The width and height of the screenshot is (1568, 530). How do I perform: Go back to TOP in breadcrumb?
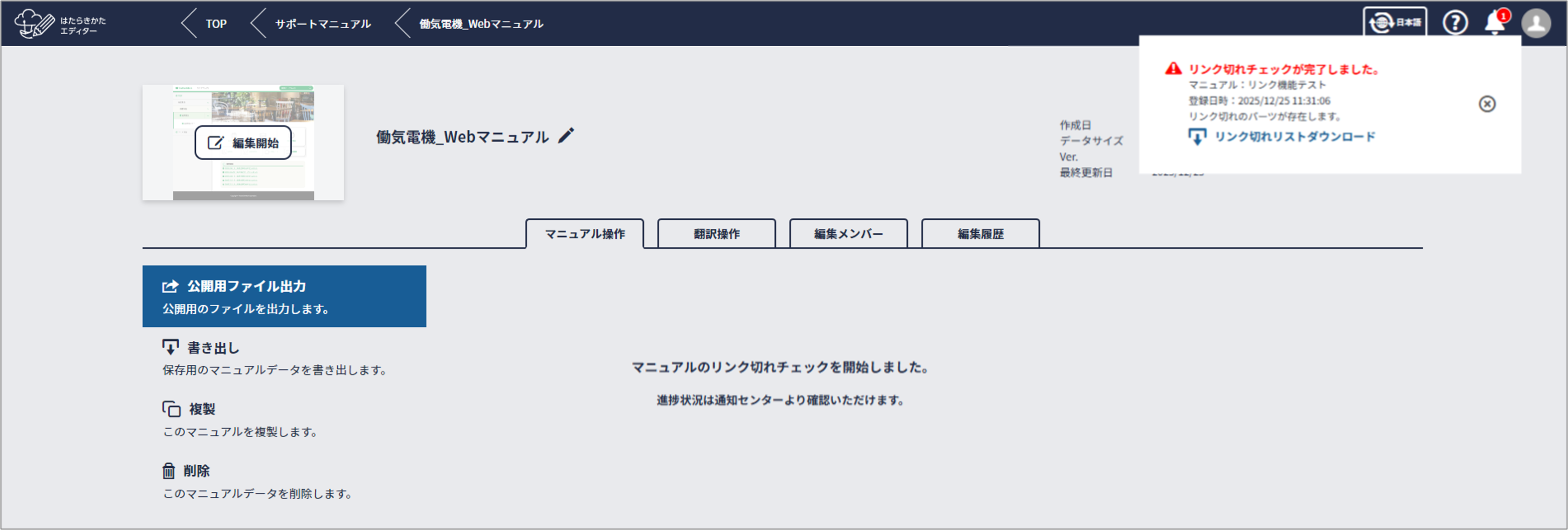(x=215, y=24)
